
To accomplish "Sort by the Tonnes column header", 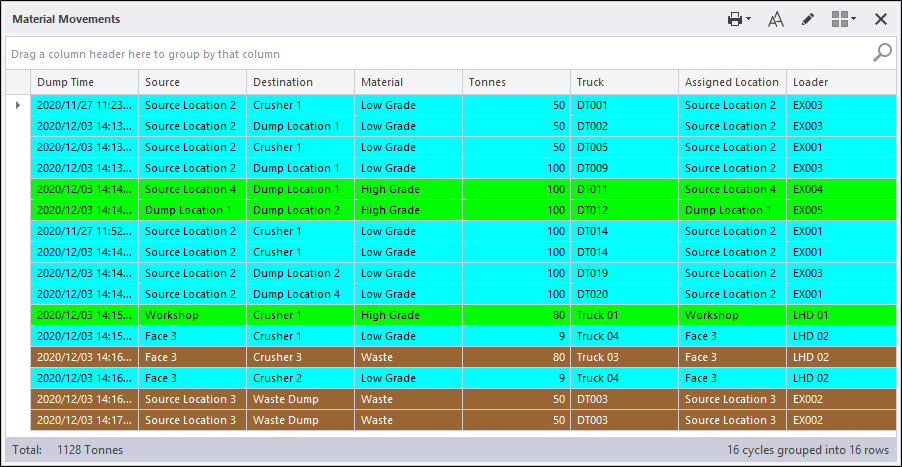I will tap(517, 82).
